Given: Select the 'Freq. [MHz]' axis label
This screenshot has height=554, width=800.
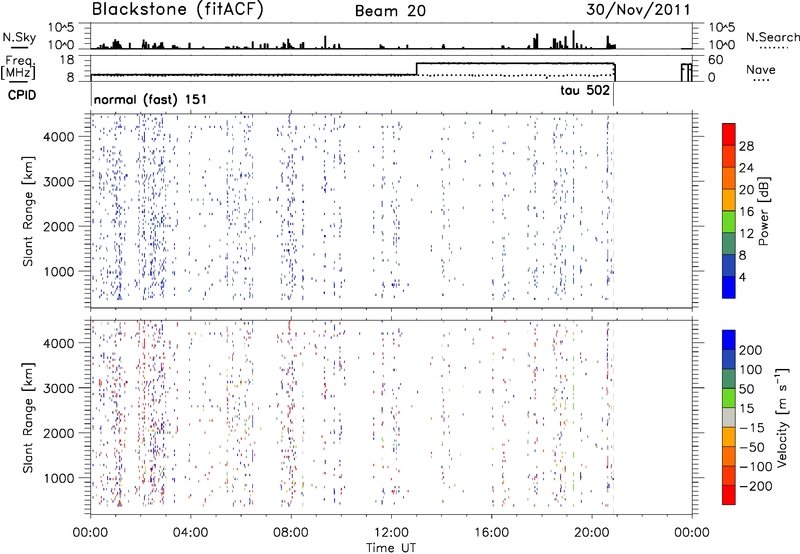Looking at the screenshot, I should click(19, 68).
